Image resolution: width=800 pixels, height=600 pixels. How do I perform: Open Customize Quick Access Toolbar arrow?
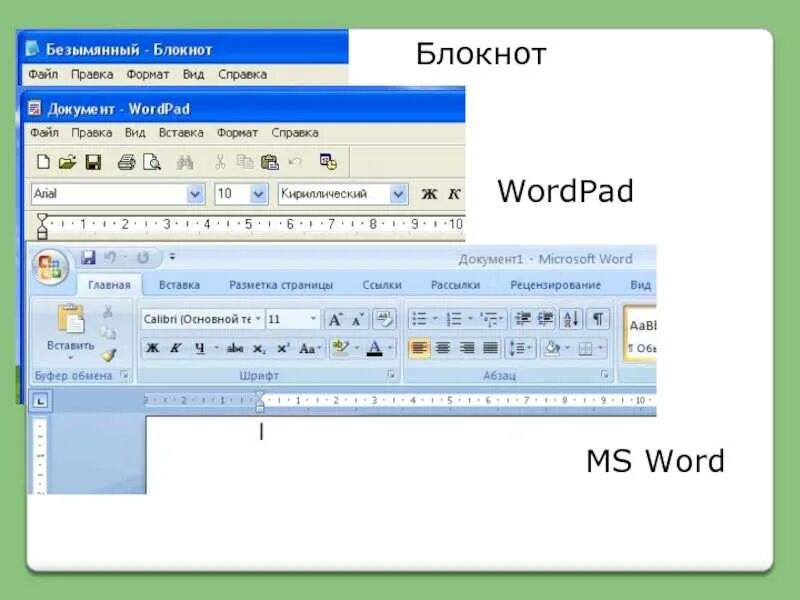tap(172, 257)
